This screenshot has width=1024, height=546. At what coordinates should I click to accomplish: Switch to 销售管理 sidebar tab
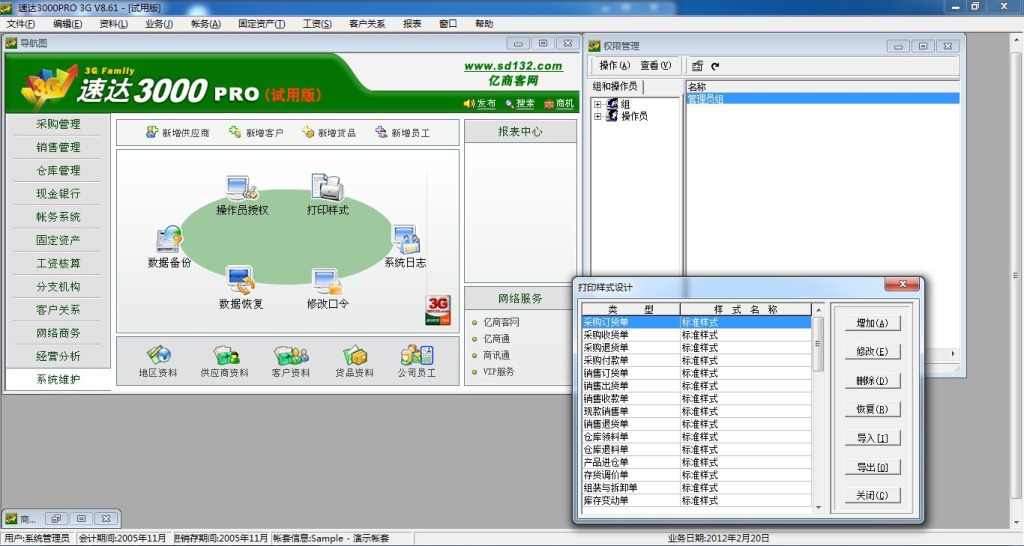point(57,147)
